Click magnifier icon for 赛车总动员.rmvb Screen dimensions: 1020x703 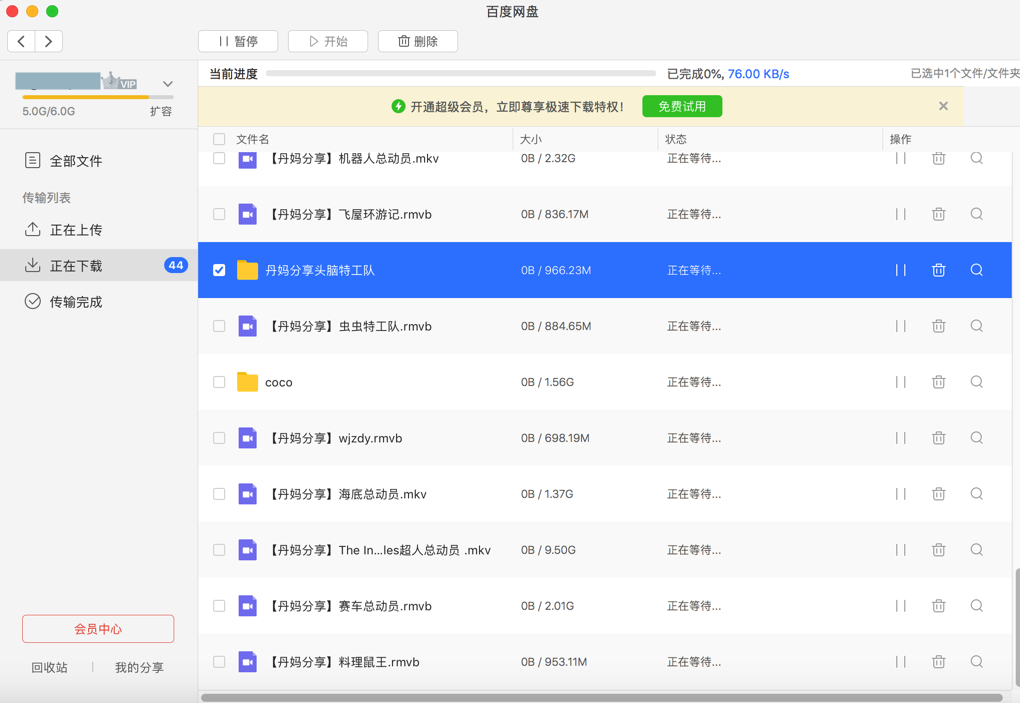point(976,605)
